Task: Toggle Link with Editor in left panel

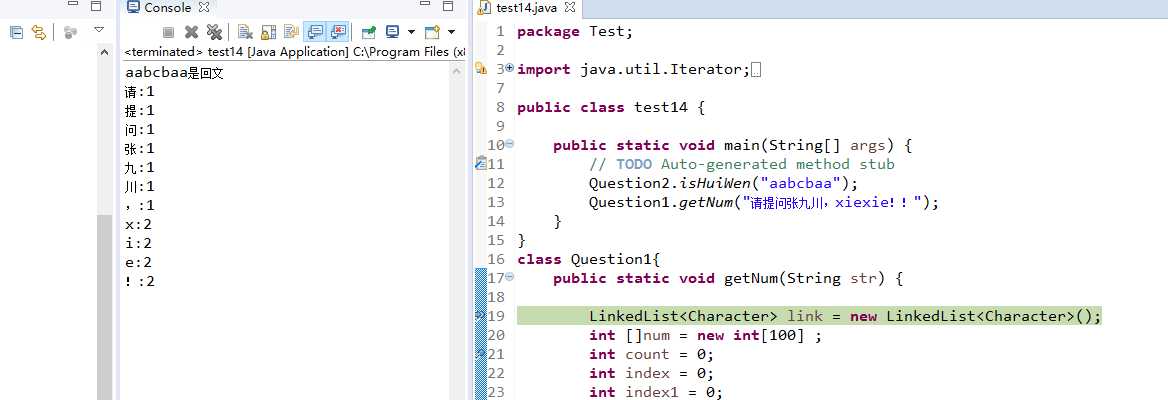Action: click(x=39, y=32)
